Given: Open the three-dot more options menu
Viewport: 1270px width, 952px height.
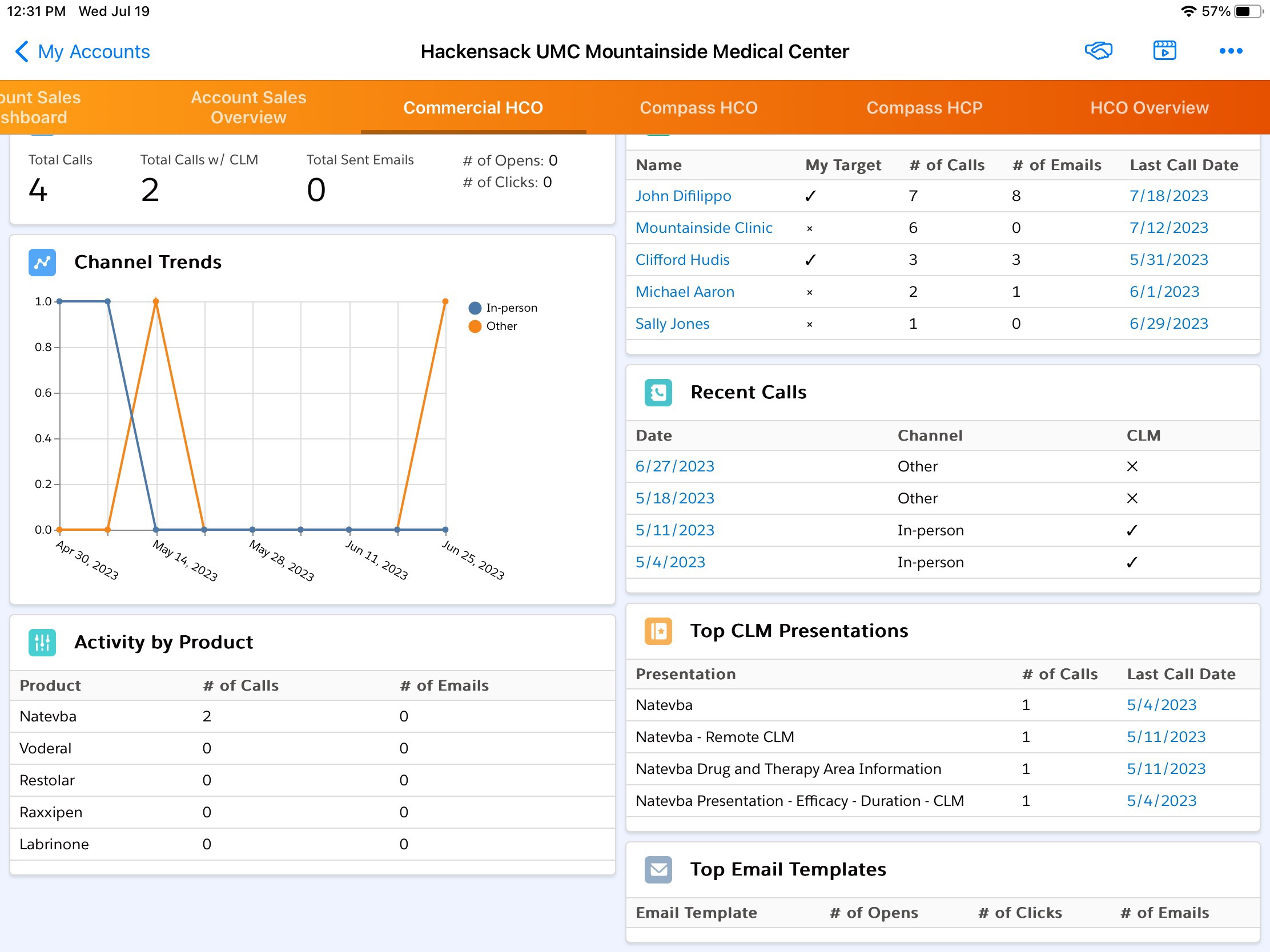Looking at the screenshot, I should pyautogui.click(x=1231, y=51).
